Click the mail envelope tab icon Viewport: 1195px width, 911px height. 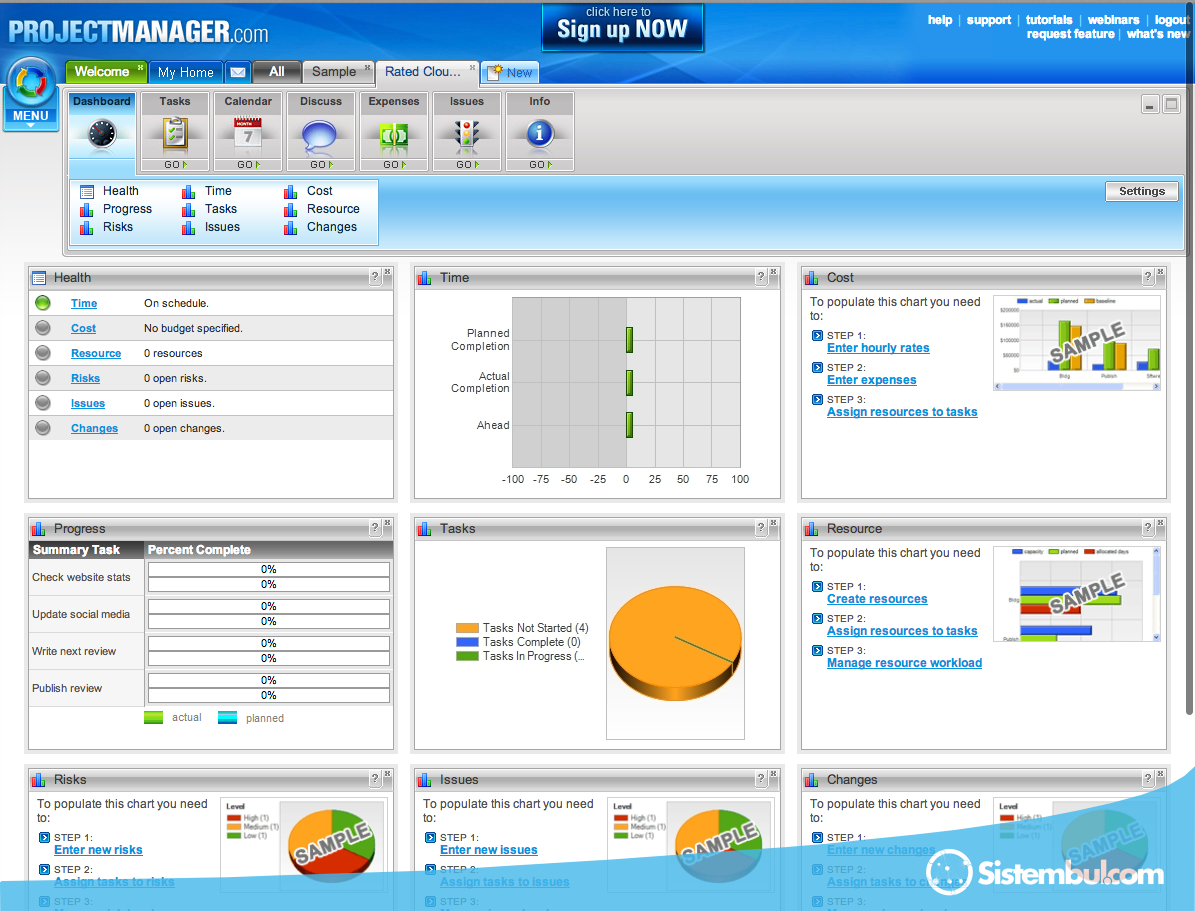(x=237, y=72)
